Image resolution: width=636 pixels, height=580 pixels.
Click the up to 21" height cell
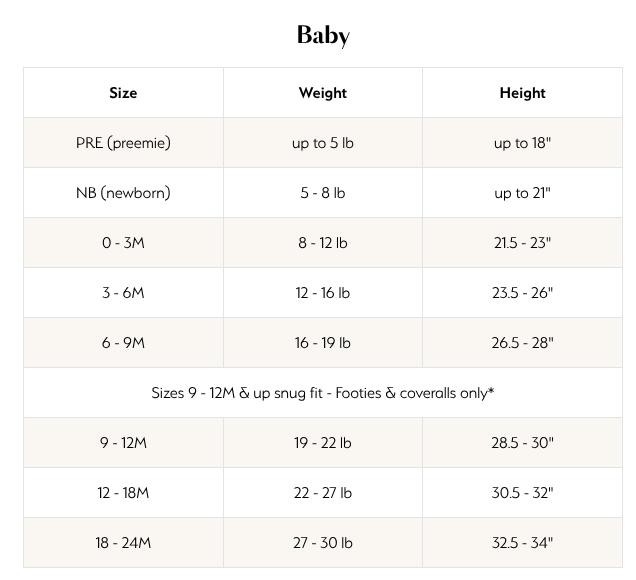pyautogui.click(x=522, y=193)
